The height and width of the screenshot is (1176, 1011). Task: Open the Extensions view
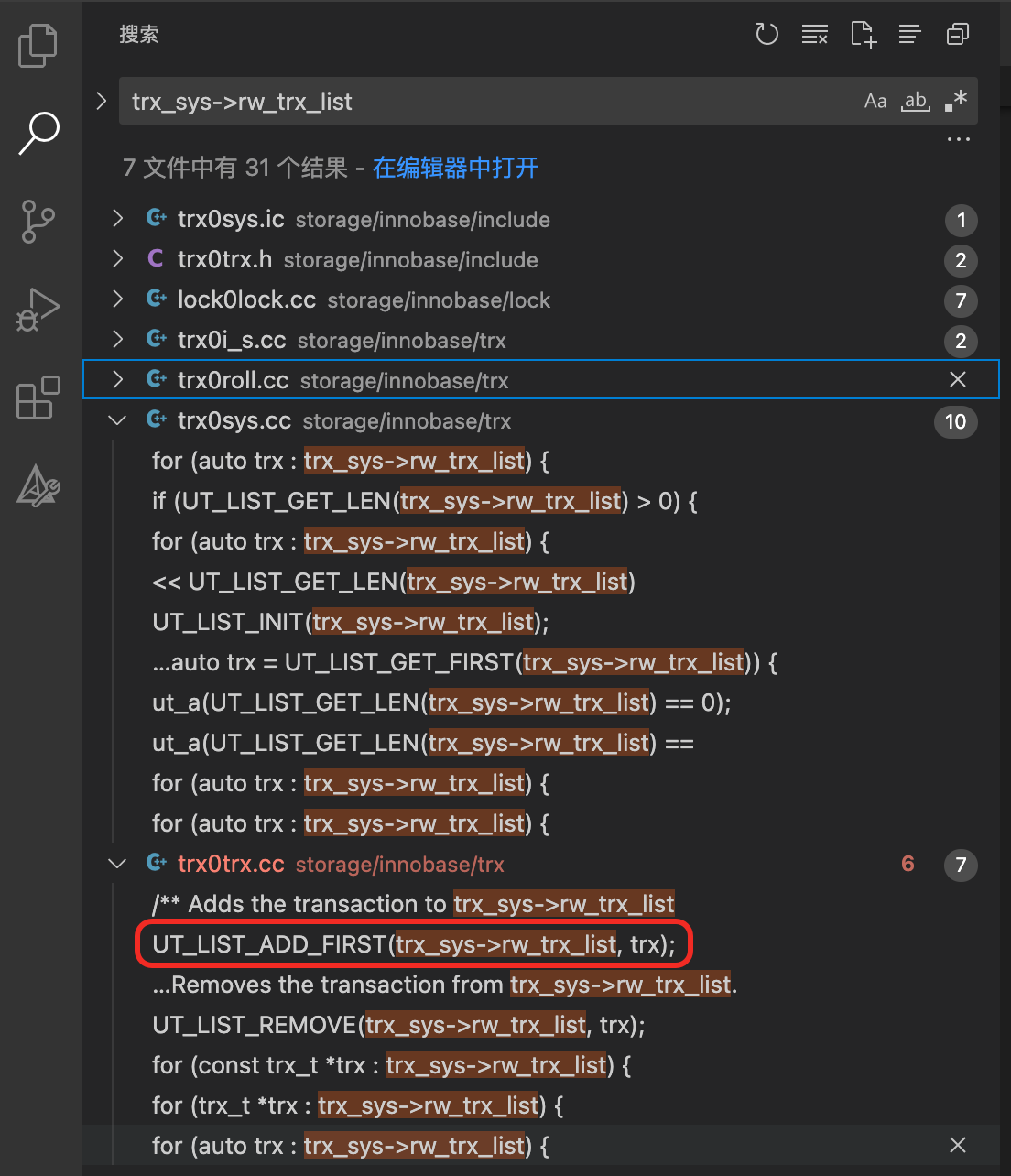[x=38, y=398]
